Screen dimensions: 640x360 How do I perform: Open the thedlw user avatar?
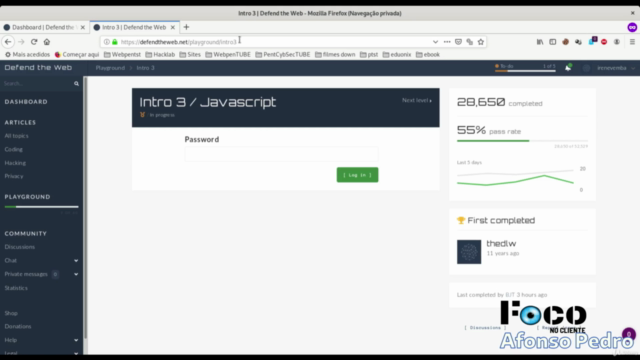[x=469, y=252]
